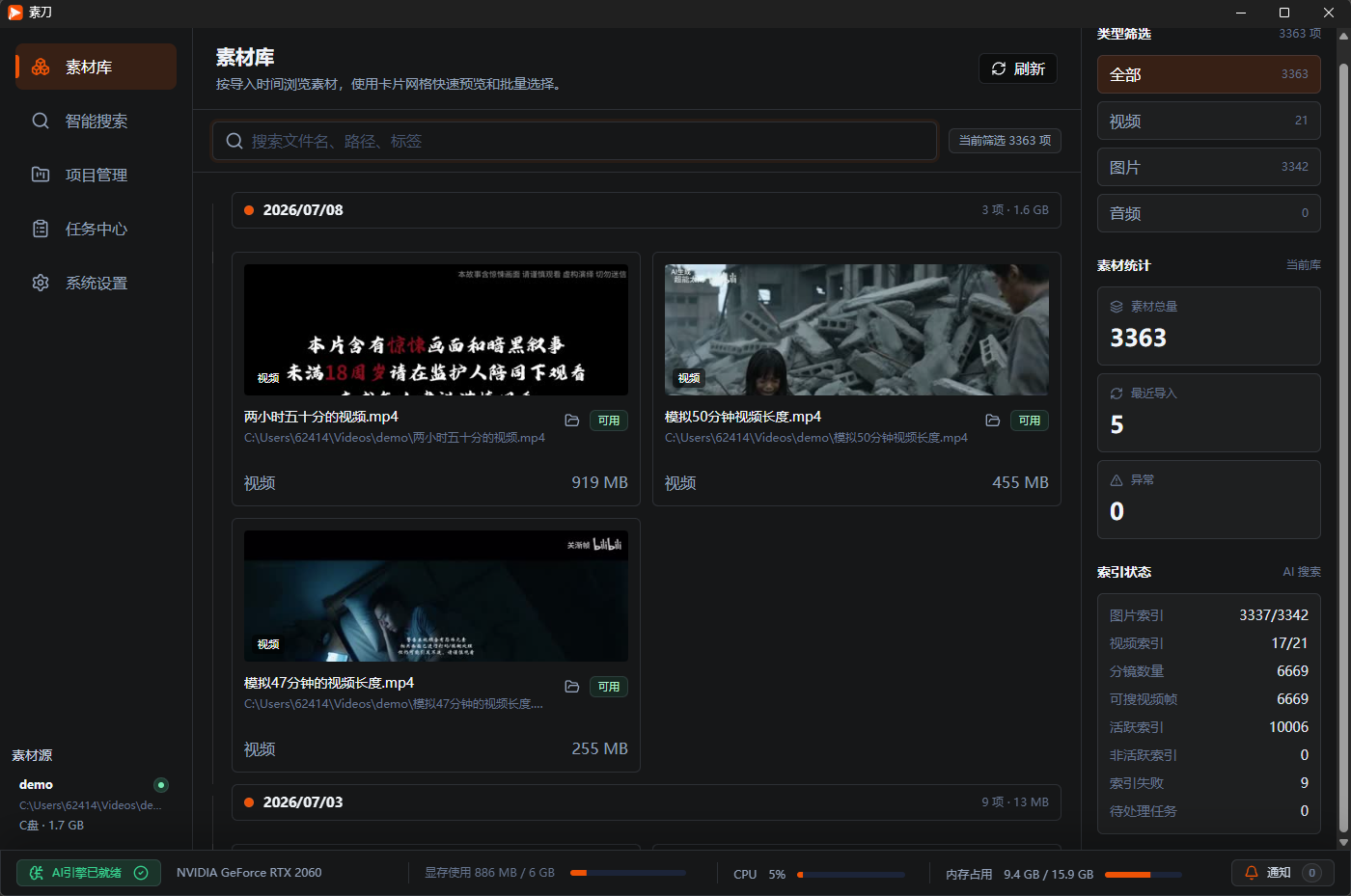Screen dimensions: 1351x896
Task: Open thumbnail of 模拟47分钟的视频长度.mp4
Action: click(436, 596)
